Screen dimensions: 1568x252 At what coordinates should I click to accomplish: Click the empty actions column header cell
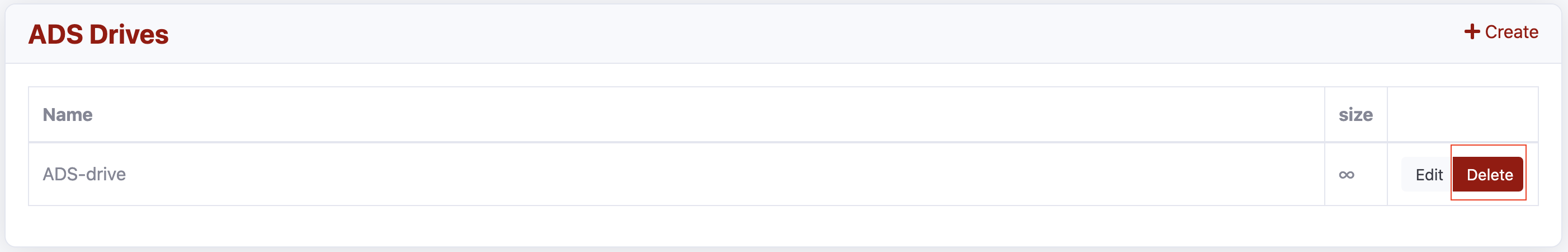pyautogui.click(x=1462, y=115)
